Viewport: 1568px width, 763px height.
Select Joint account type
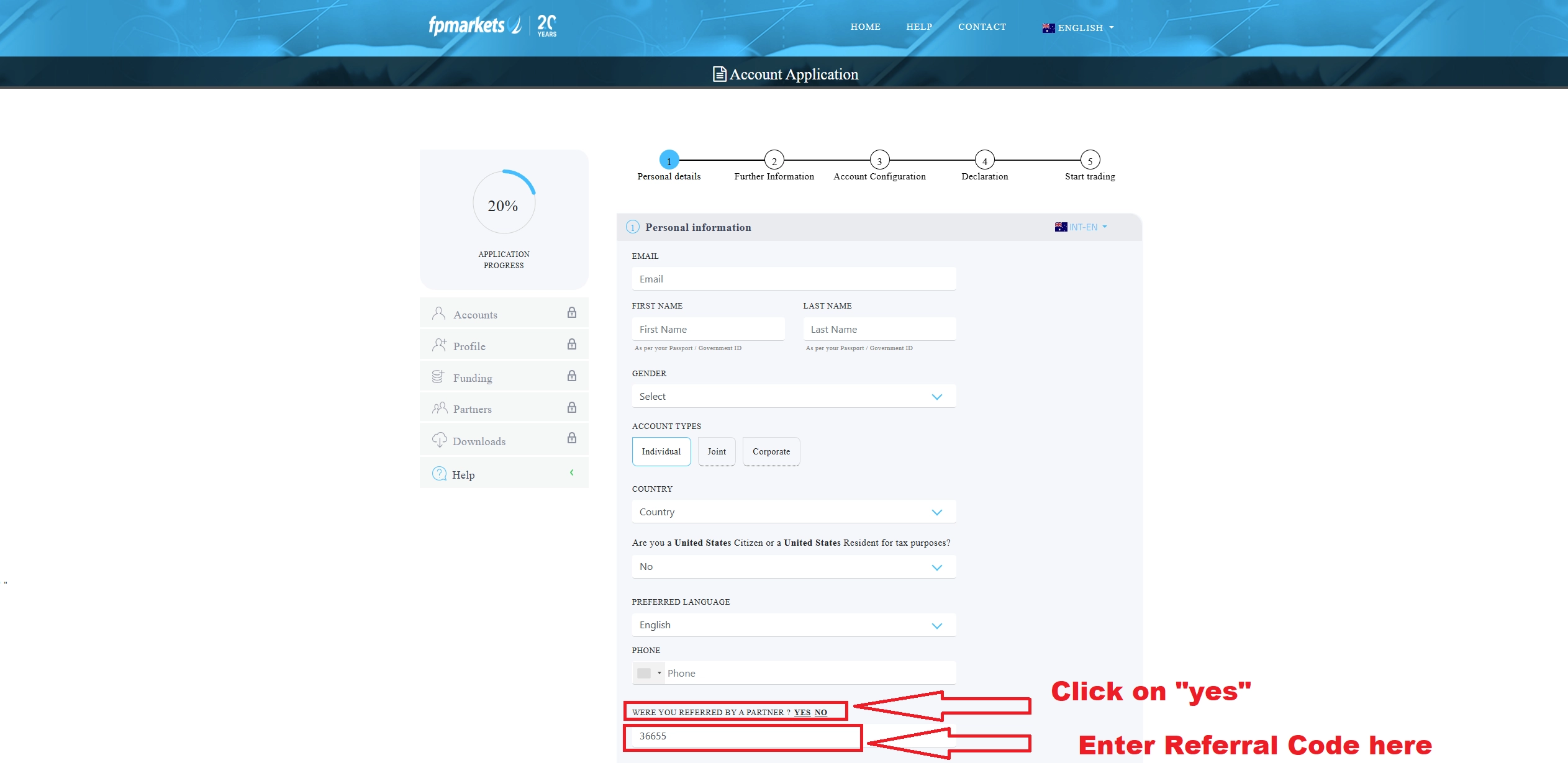tap(716, 451)
